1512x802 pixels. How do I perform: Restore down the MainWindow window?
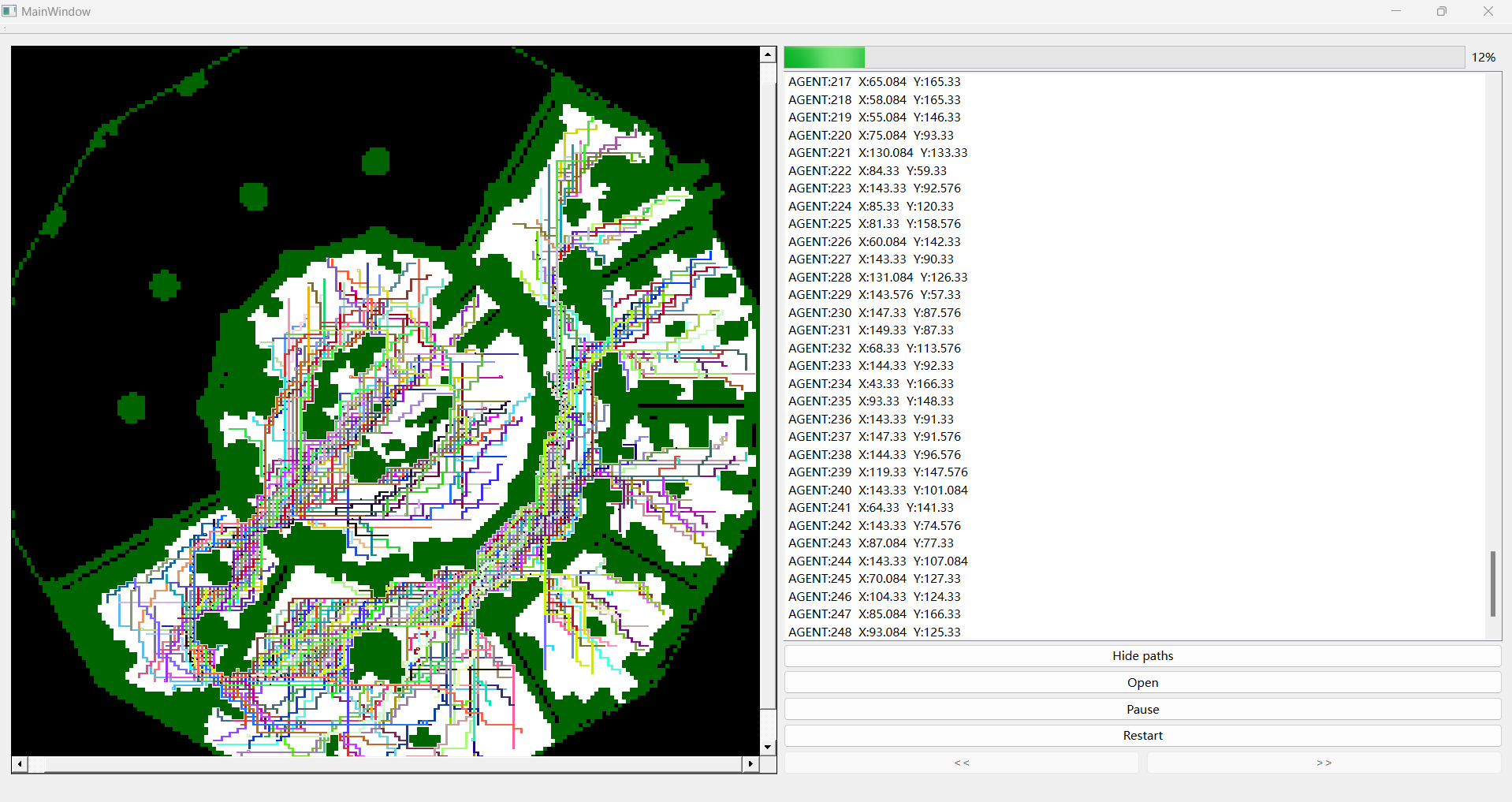[1442, 11]
